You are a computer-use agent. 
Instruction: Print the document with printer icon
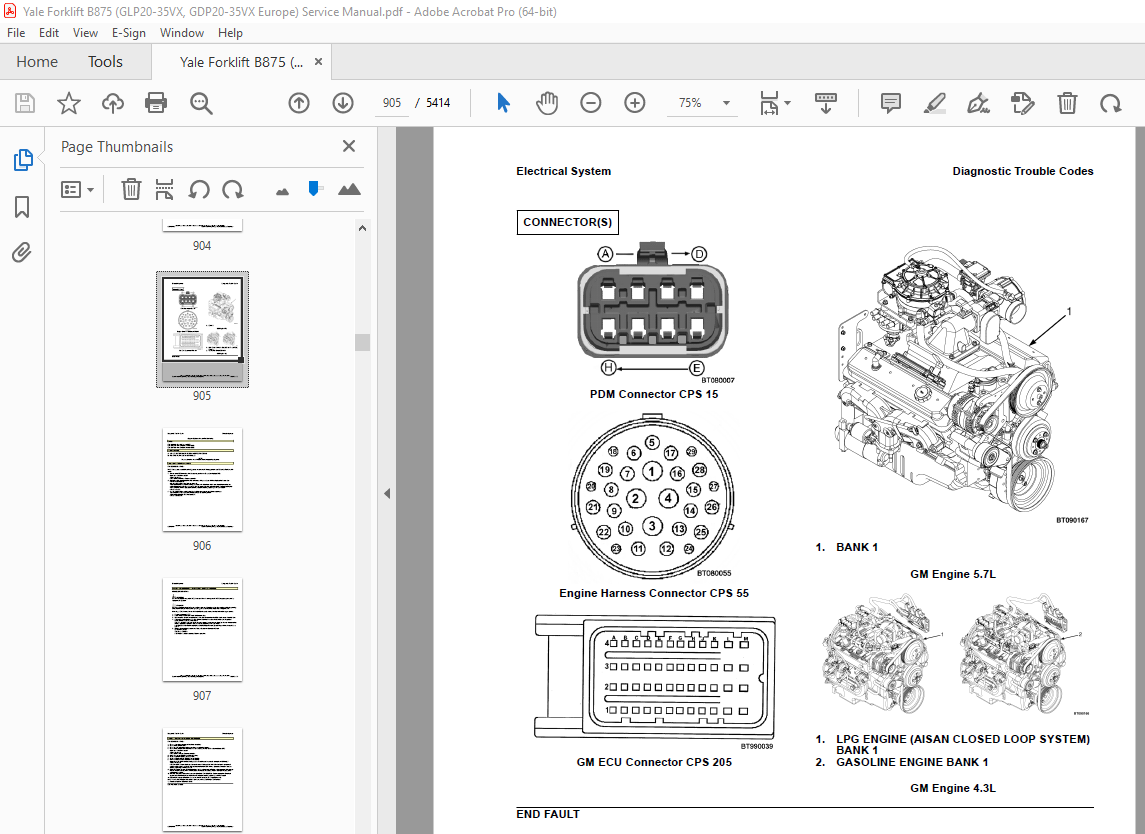click(x=156, y=103)
